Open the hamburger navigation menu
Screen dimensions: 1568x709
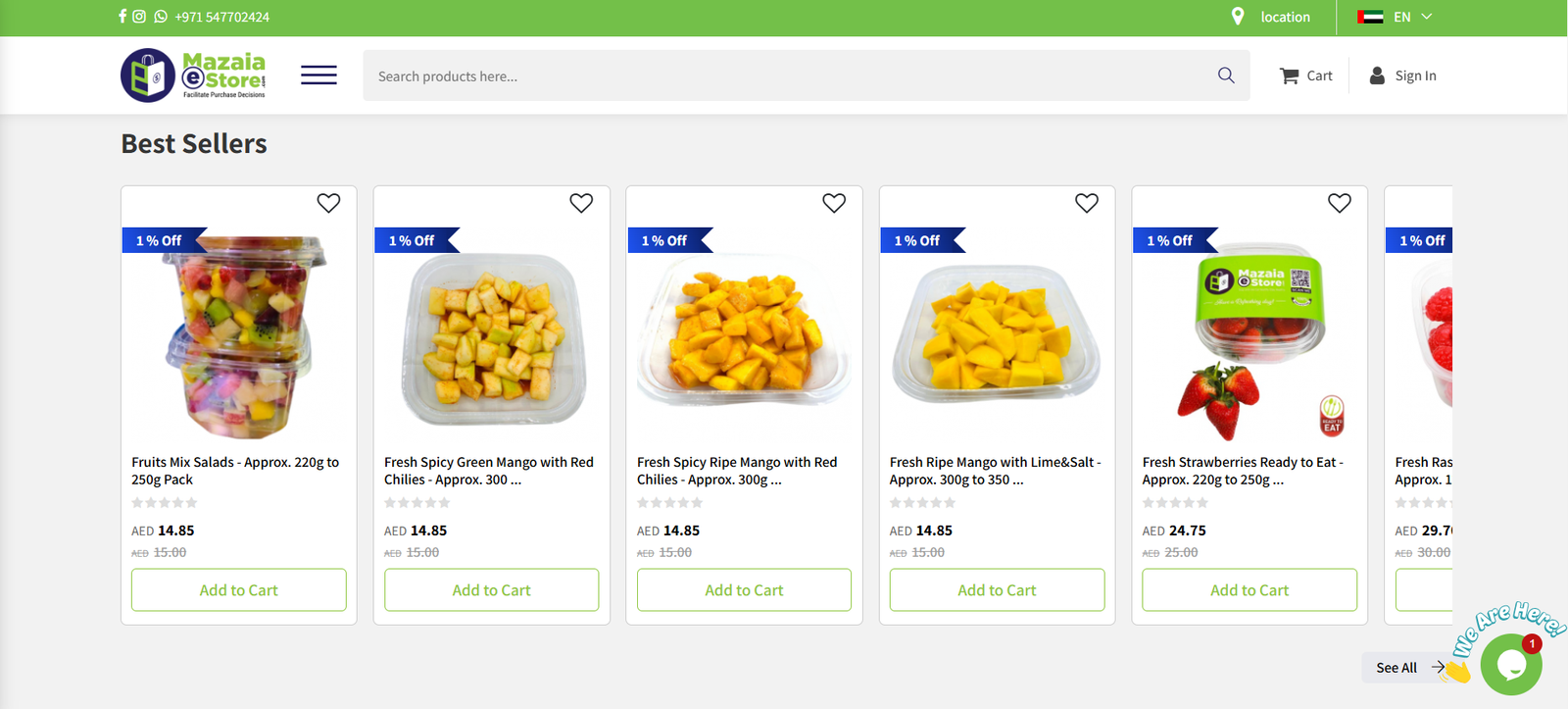(318, 76)
